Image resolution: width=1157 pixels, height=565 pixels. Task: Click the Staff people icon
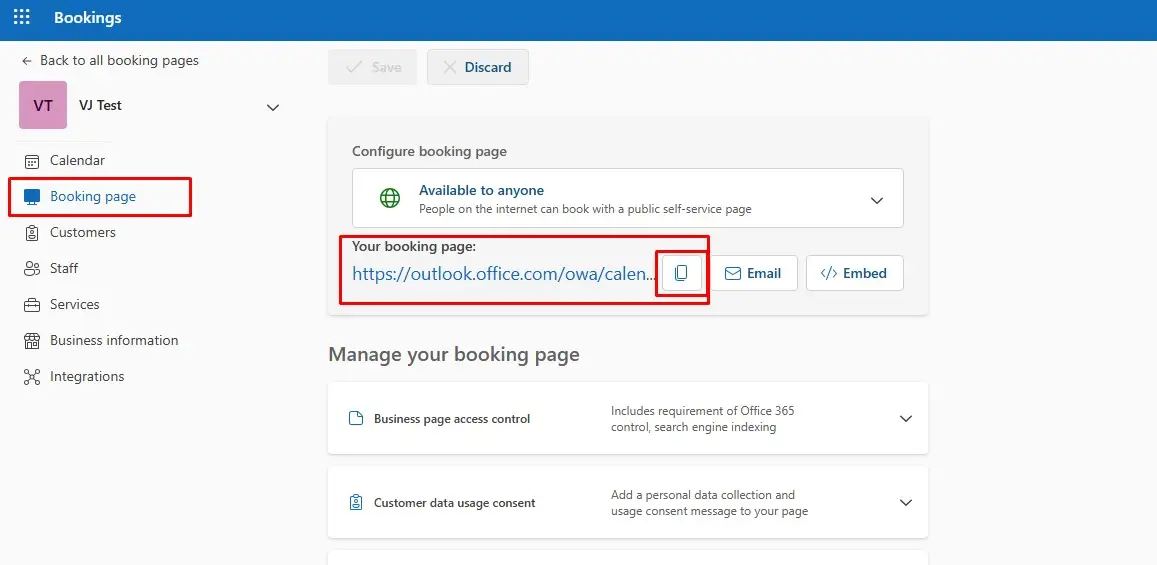point(32,269)
